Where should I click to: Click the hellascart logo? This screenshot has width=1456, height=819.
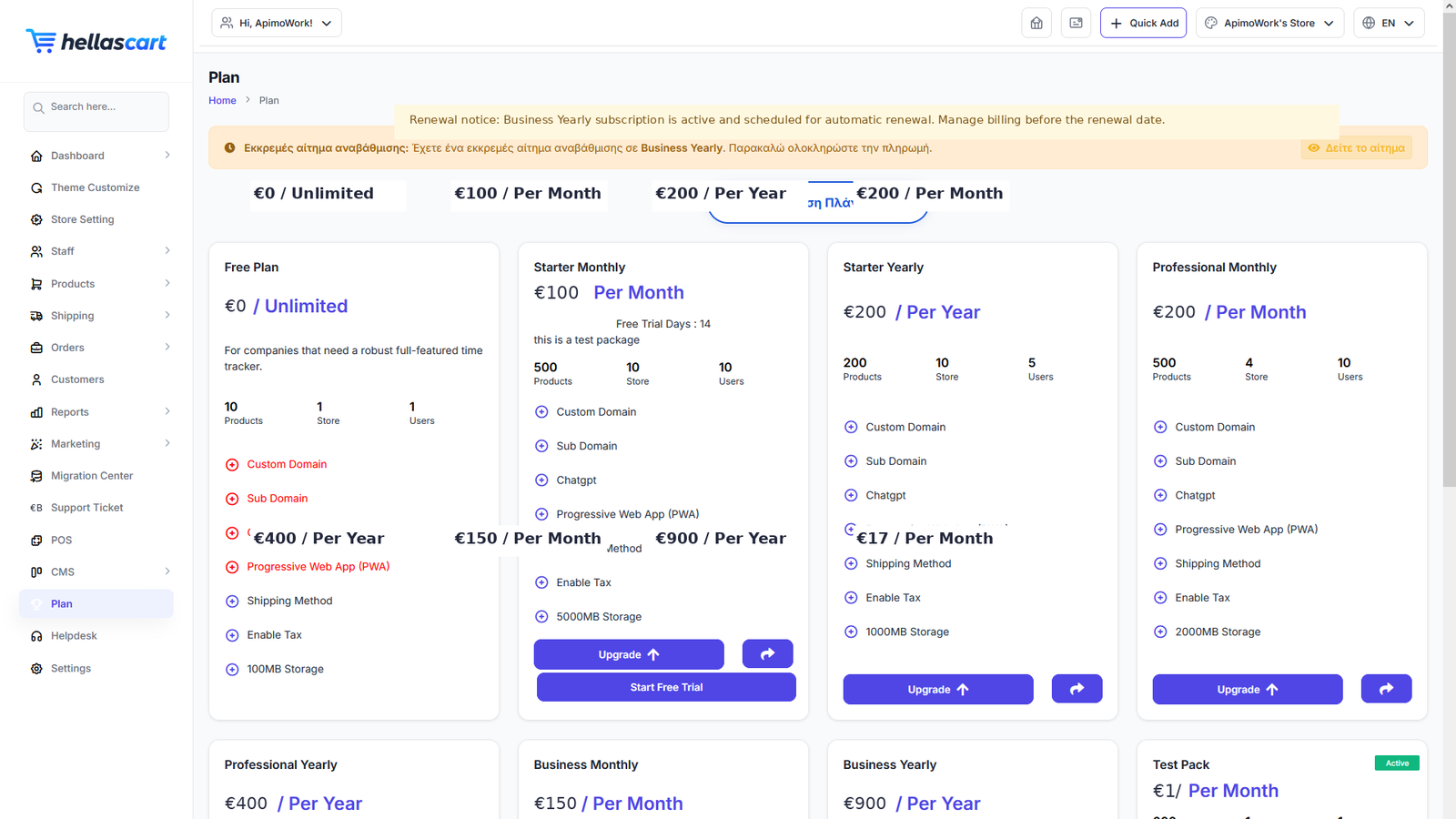(x=96, y=41)
